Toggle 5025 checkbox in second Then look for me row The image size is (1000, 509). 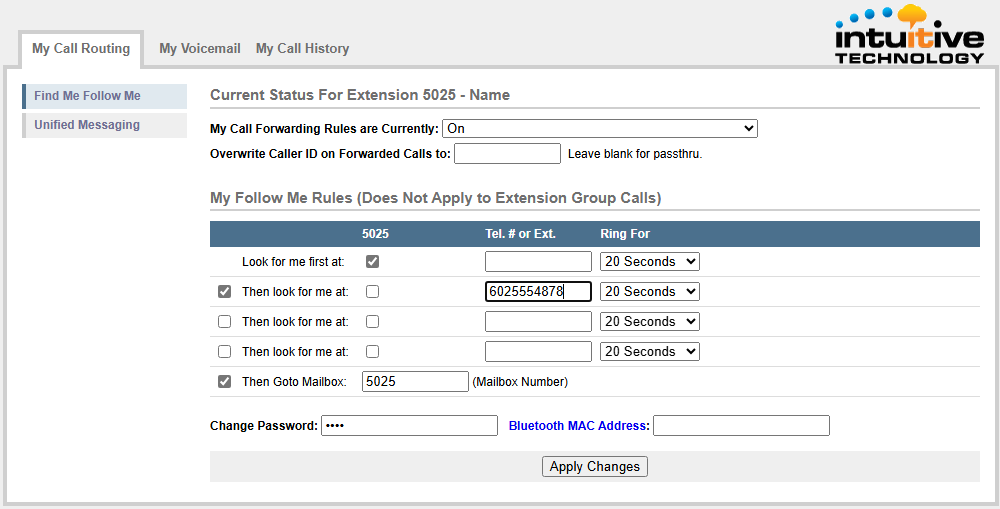tap(372, 321)
